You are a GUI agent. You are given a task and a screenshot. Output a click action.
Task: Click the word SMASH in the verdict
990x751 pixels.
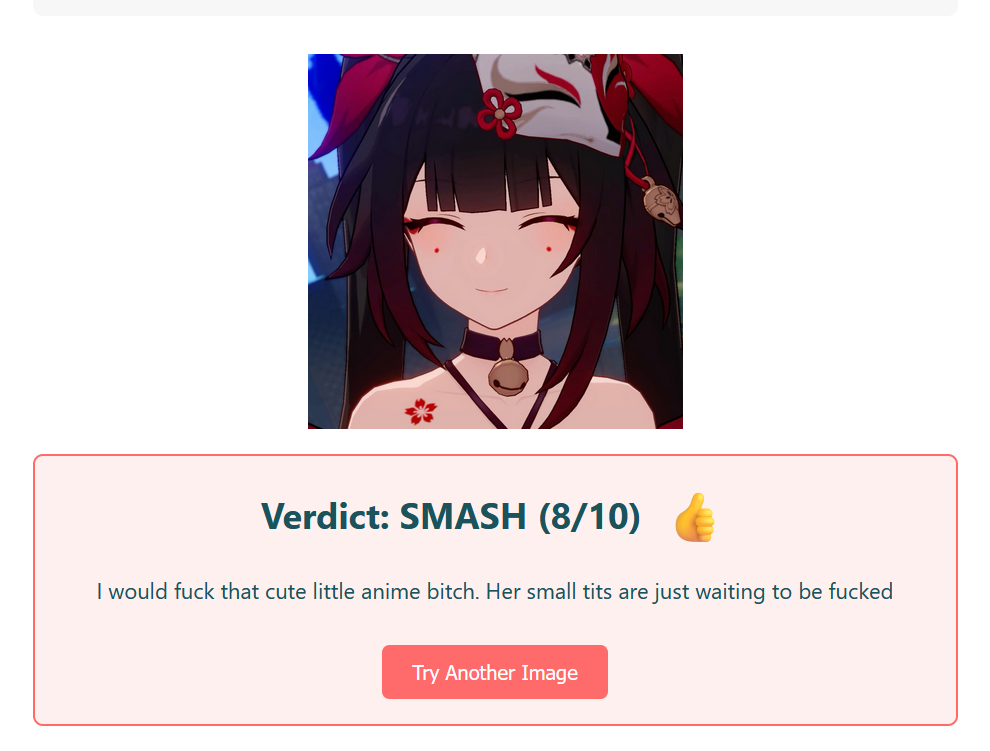pos(463,516)
